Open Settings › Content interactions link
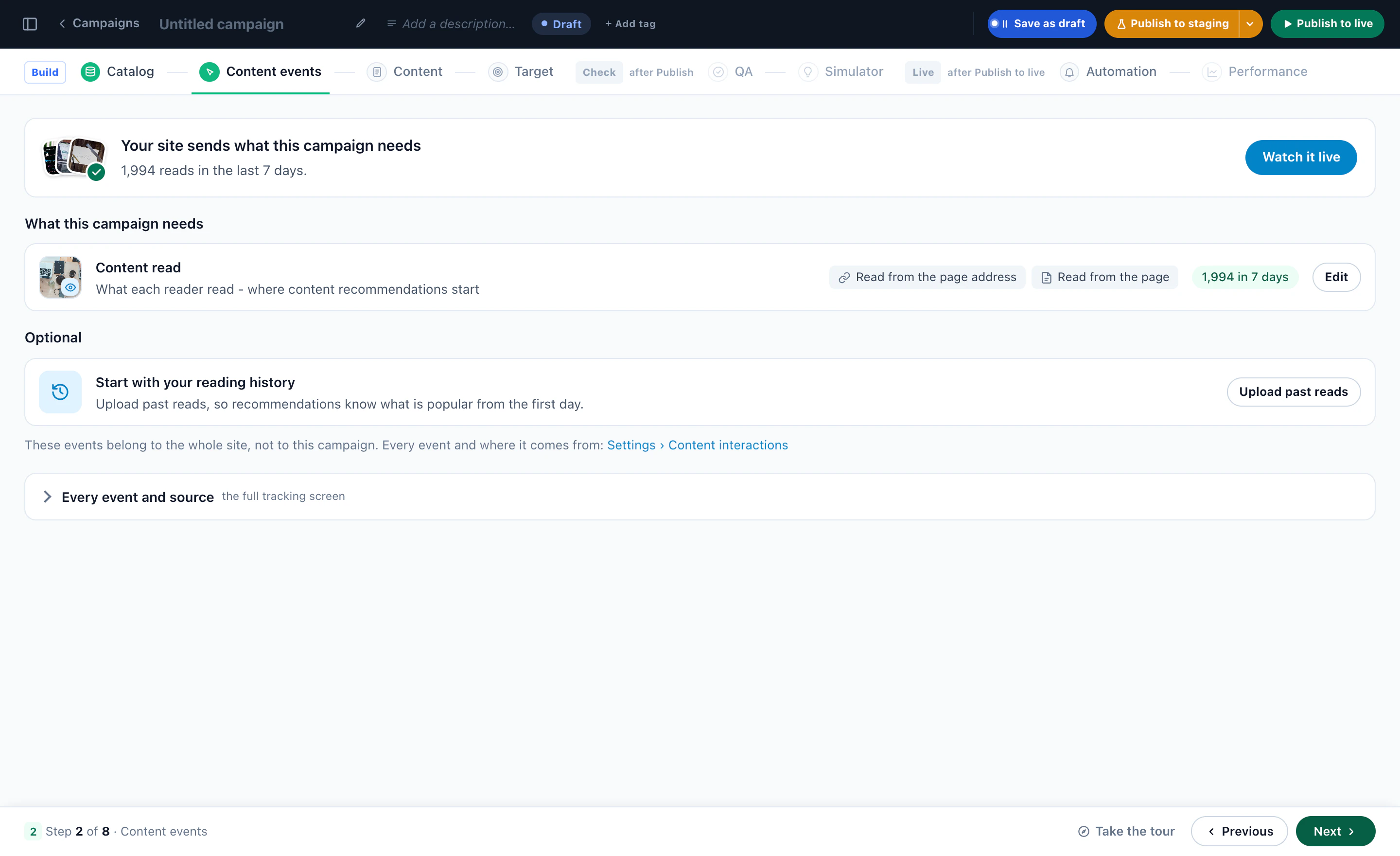 pyautogui.click(x=697, y=446)
